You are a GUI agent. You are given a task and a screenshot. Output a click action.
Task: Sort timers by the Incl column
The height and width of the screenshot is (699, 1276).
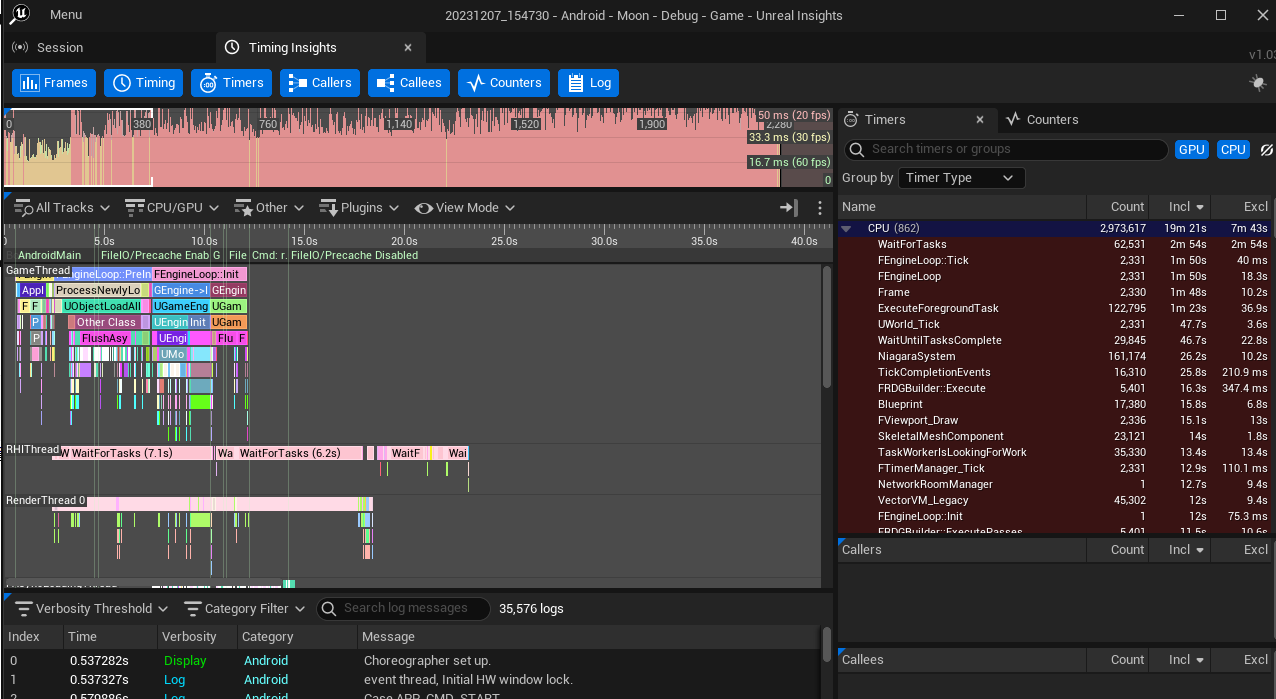coord(1179,207)
